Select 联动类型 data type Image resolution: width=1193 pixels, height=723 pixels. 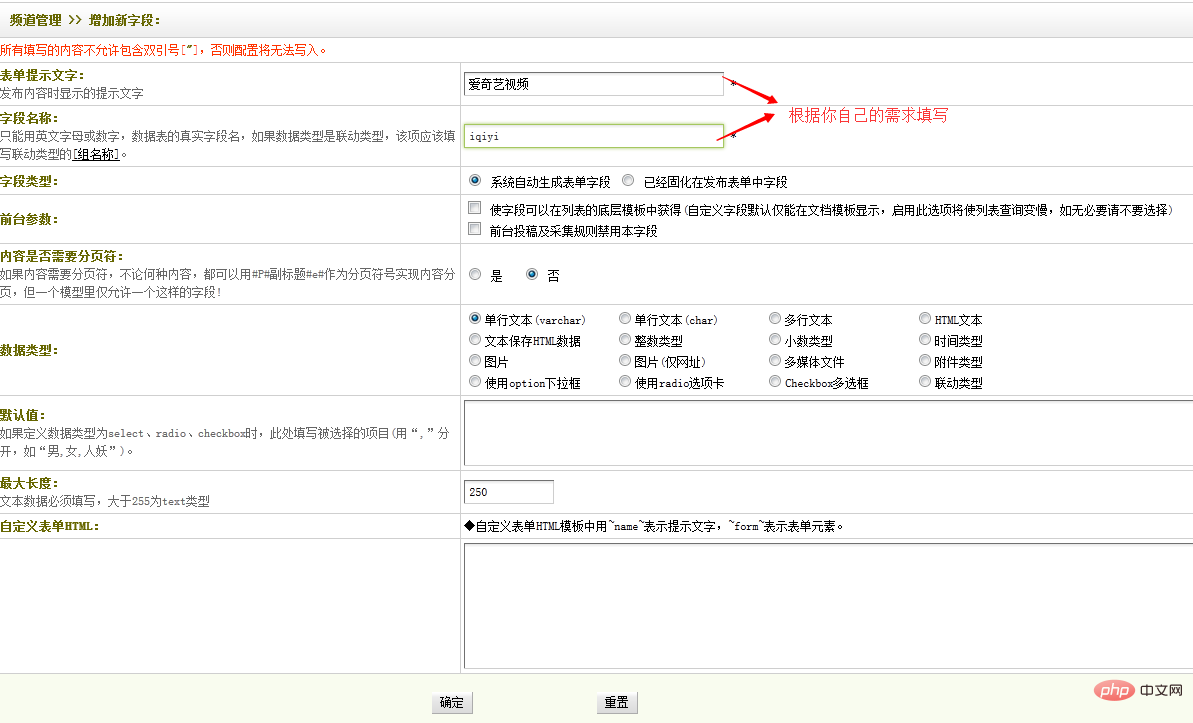tap(924, 381)
